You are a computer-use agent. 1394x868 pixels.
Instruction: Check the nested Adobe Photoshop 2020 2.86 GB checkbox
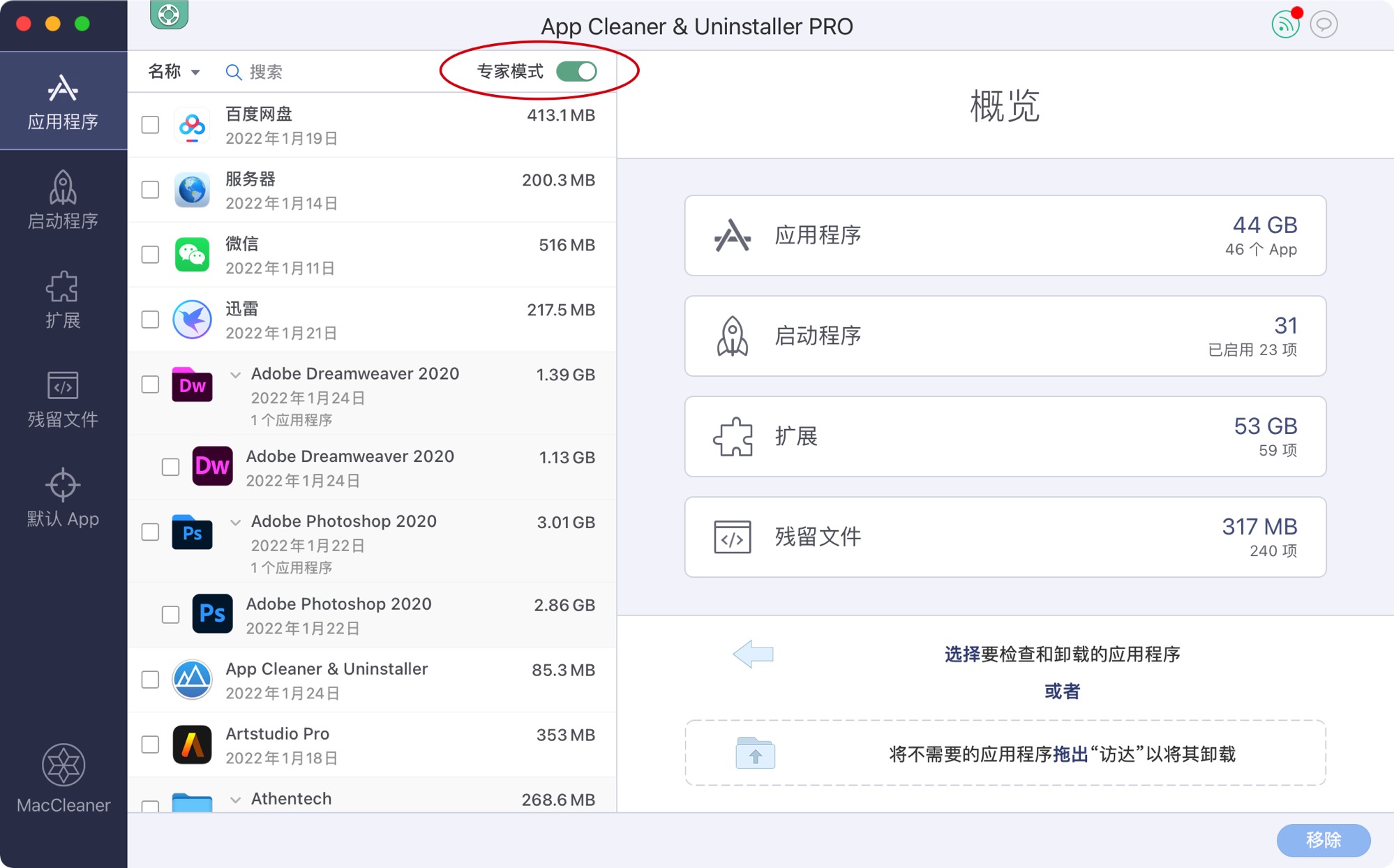coord(170,615)
